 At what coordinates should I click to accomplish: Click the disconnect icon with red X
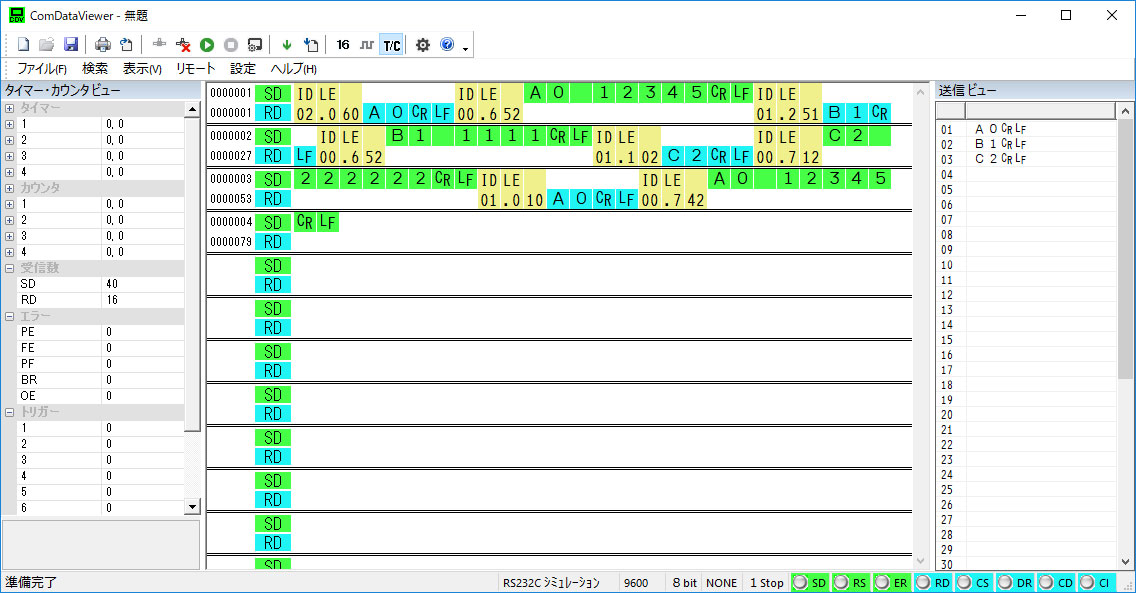pos(183,45)
